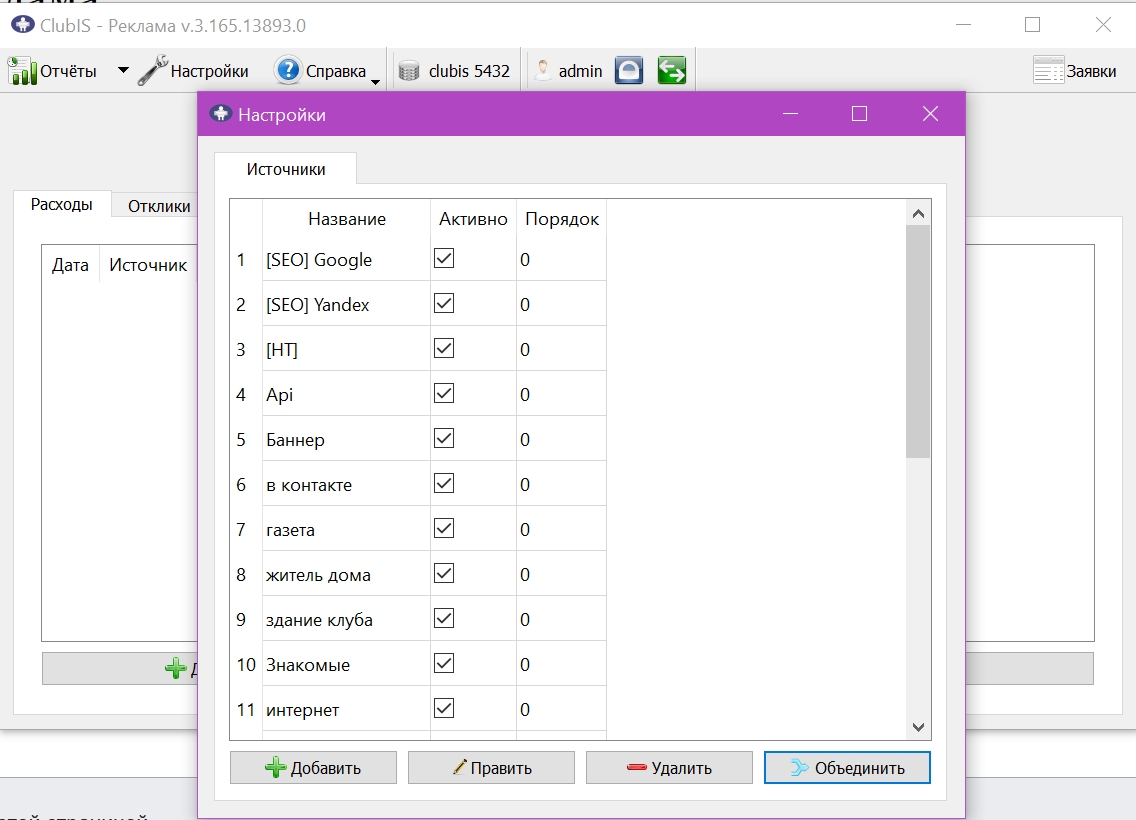This screenshot has width=1136, height=820.
Task: Click the sources list vertical scrollbar thumb
Action: point(918,341)
